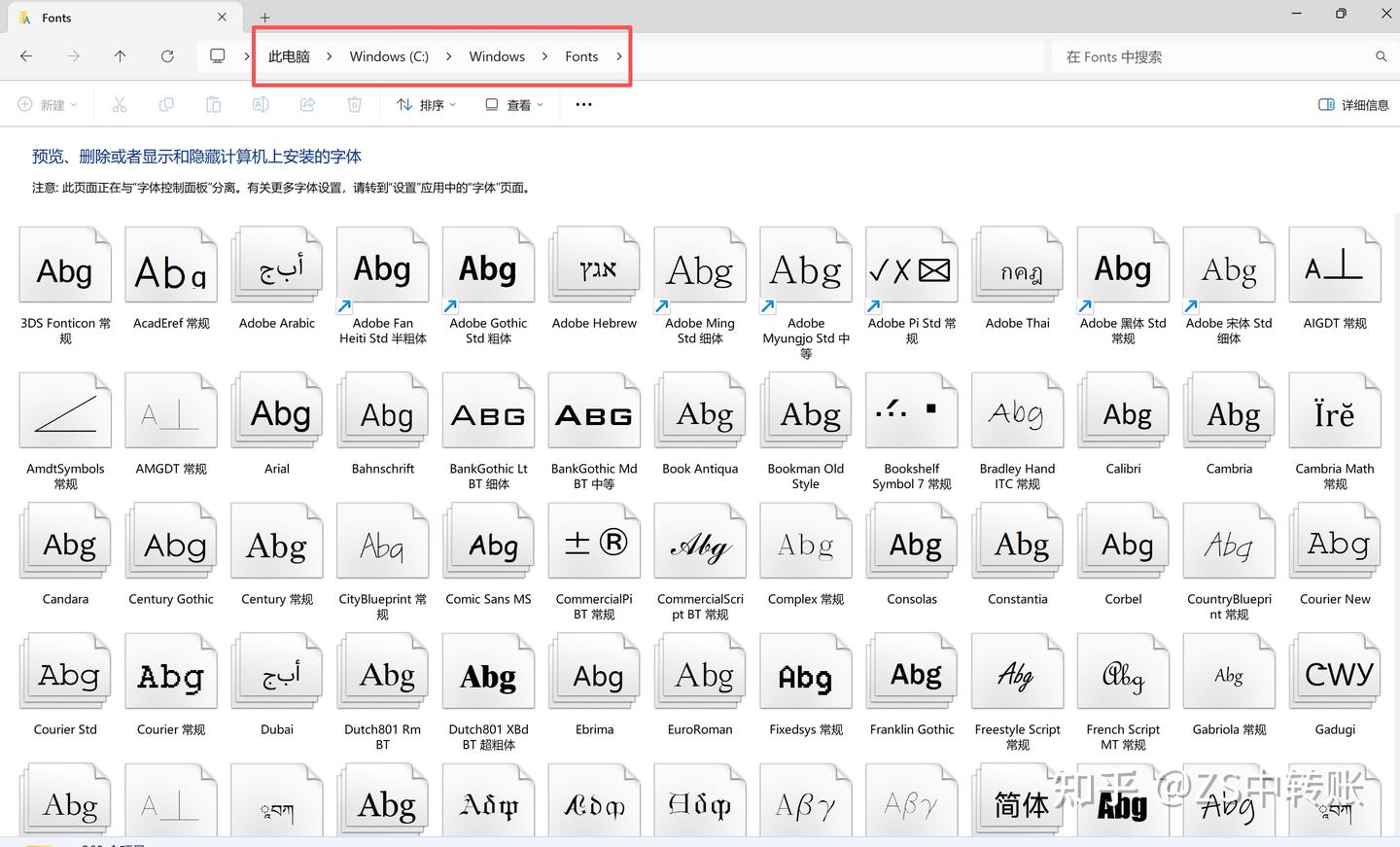Toggle the 详细信息 details pane
The width and height of the screenshot is (1400, 847).
1353,105
